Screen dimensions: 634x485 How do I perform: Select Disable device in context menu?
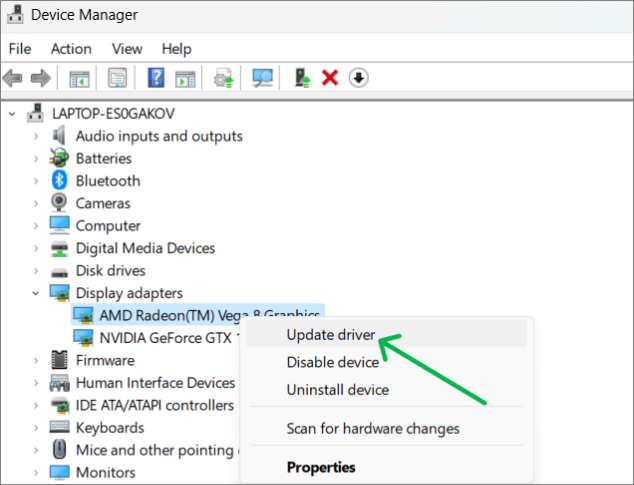point(332,362)
